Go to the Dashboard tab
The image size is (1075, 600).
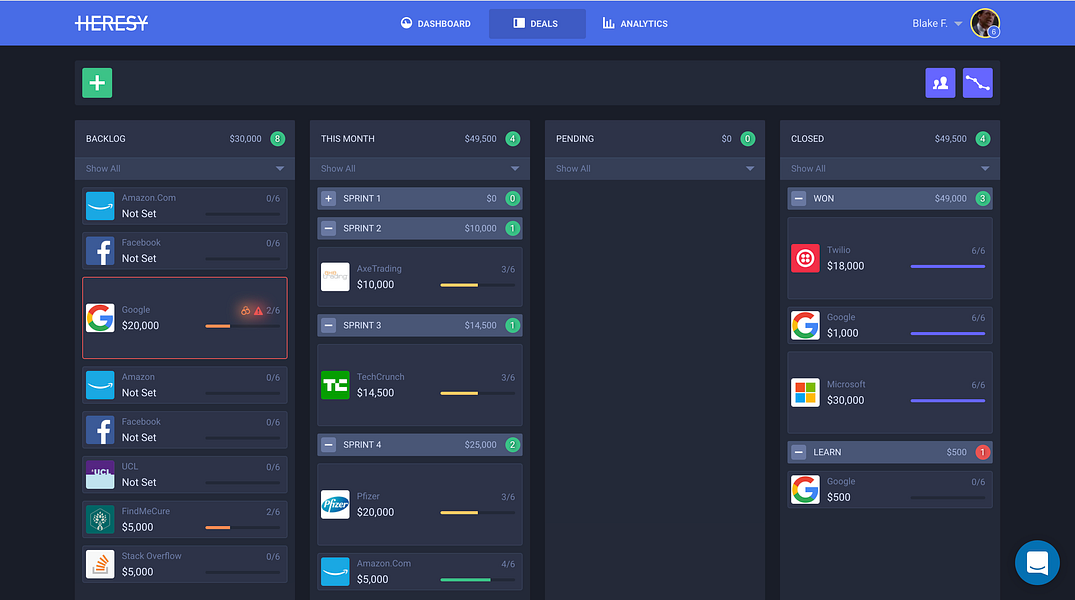point(436,23)
